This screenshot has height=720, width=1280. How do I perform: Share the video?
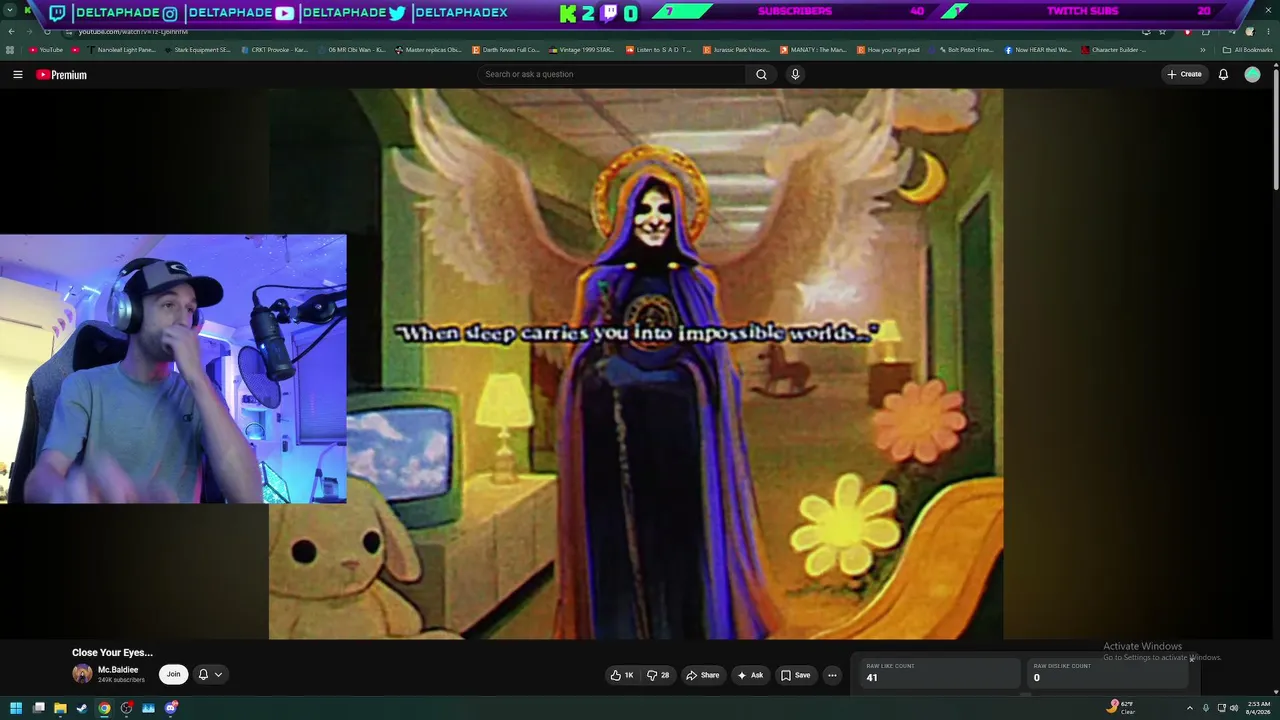702,675
